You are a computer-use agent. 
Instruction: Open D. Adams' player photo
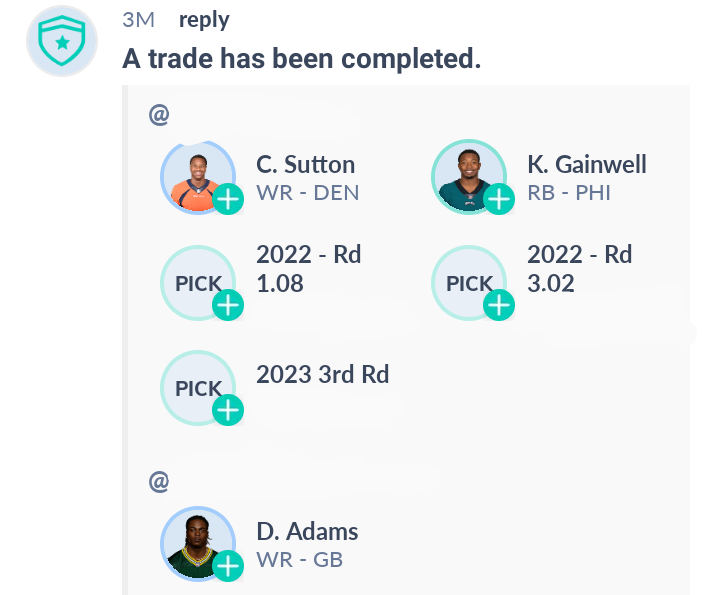(x=198, y=544)
